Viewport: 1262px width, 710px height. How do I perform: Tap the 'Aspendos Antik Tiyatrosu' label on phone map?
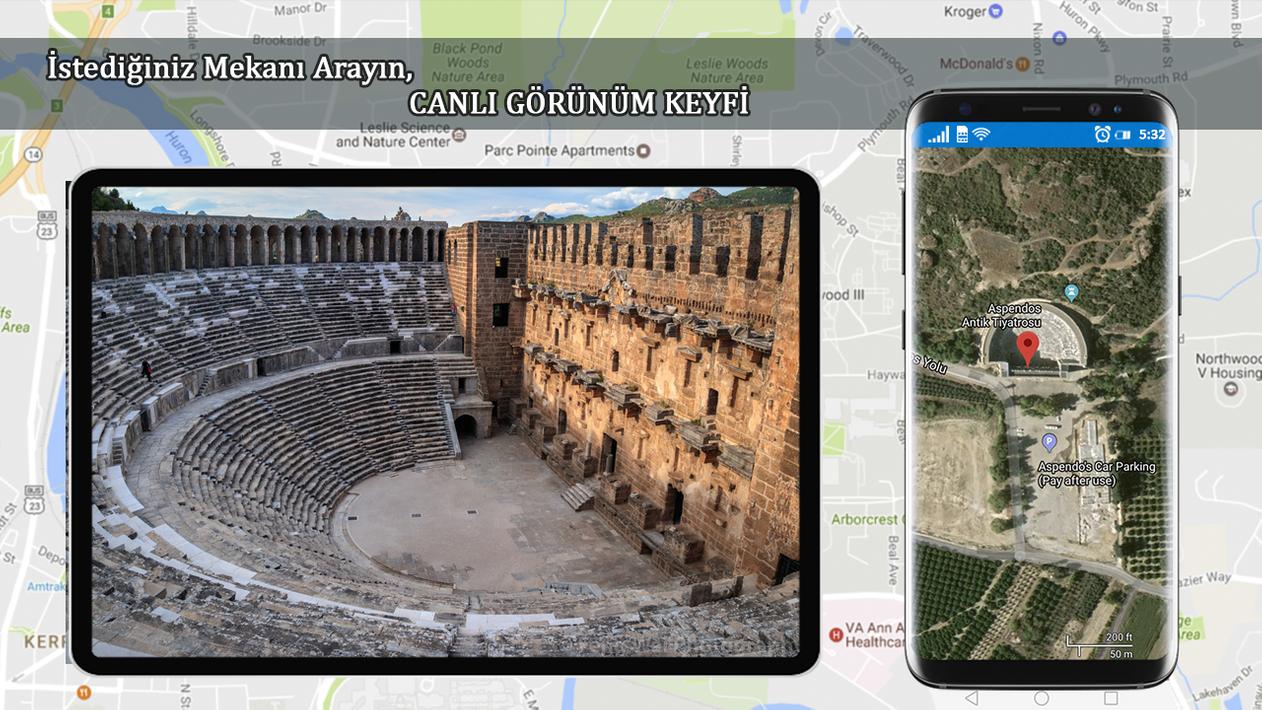(x=1001, y=316)
